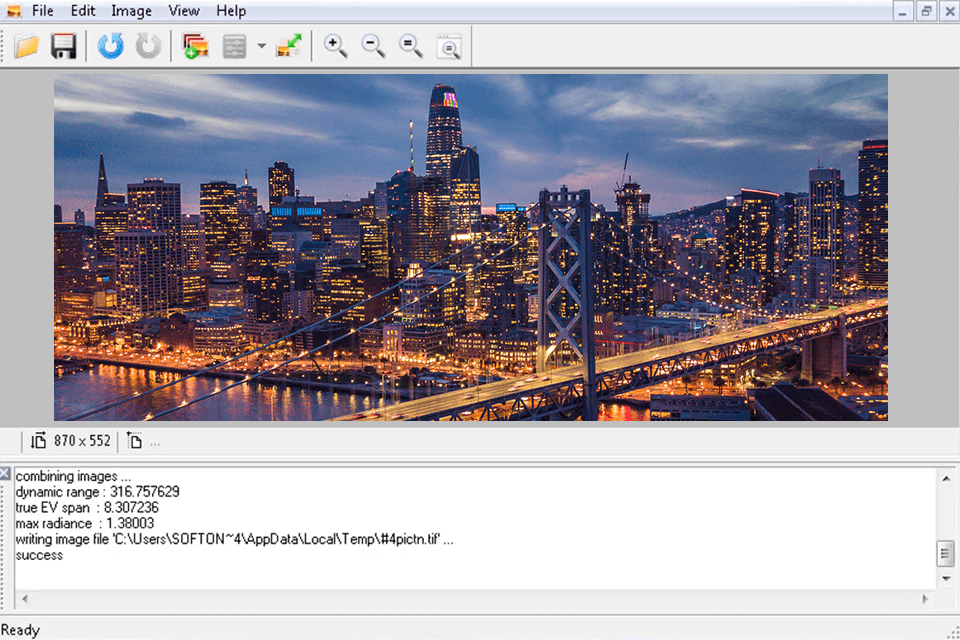Viewport: 960px width, 640px height.
Task: Open an image using the folder icon
Action: [x=26, y=47]
